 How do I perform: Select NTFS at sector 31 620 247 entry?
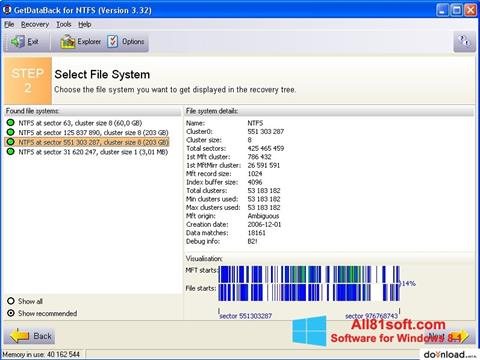tap(93, 152)
